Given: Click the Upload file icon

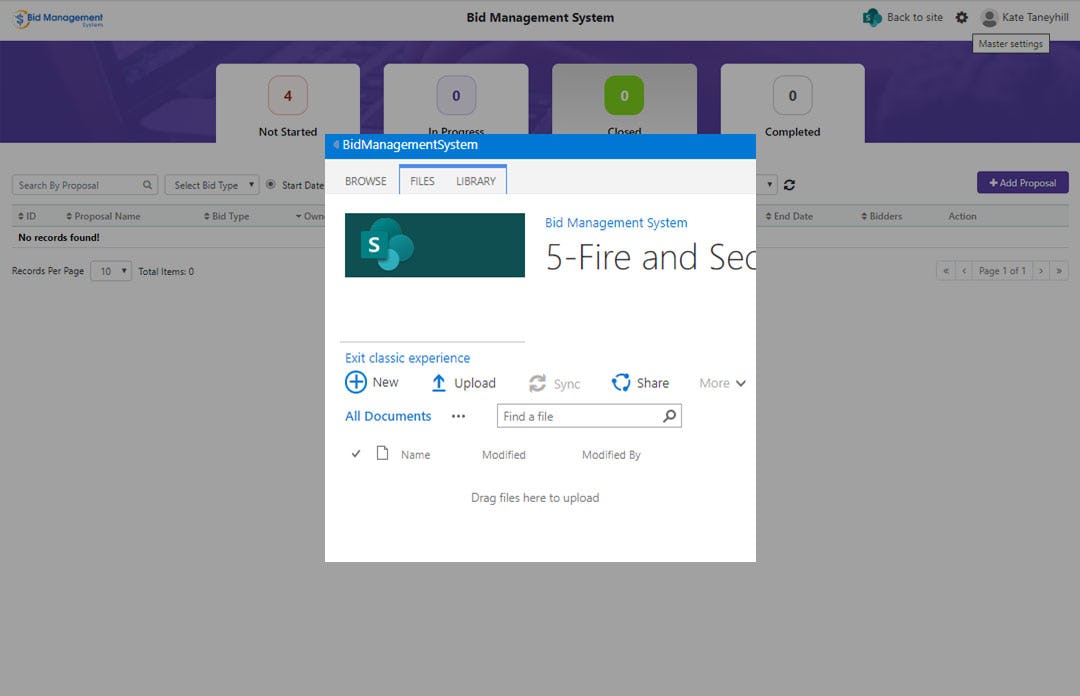Looking at the screenshot, I should (x=441, y=382).
